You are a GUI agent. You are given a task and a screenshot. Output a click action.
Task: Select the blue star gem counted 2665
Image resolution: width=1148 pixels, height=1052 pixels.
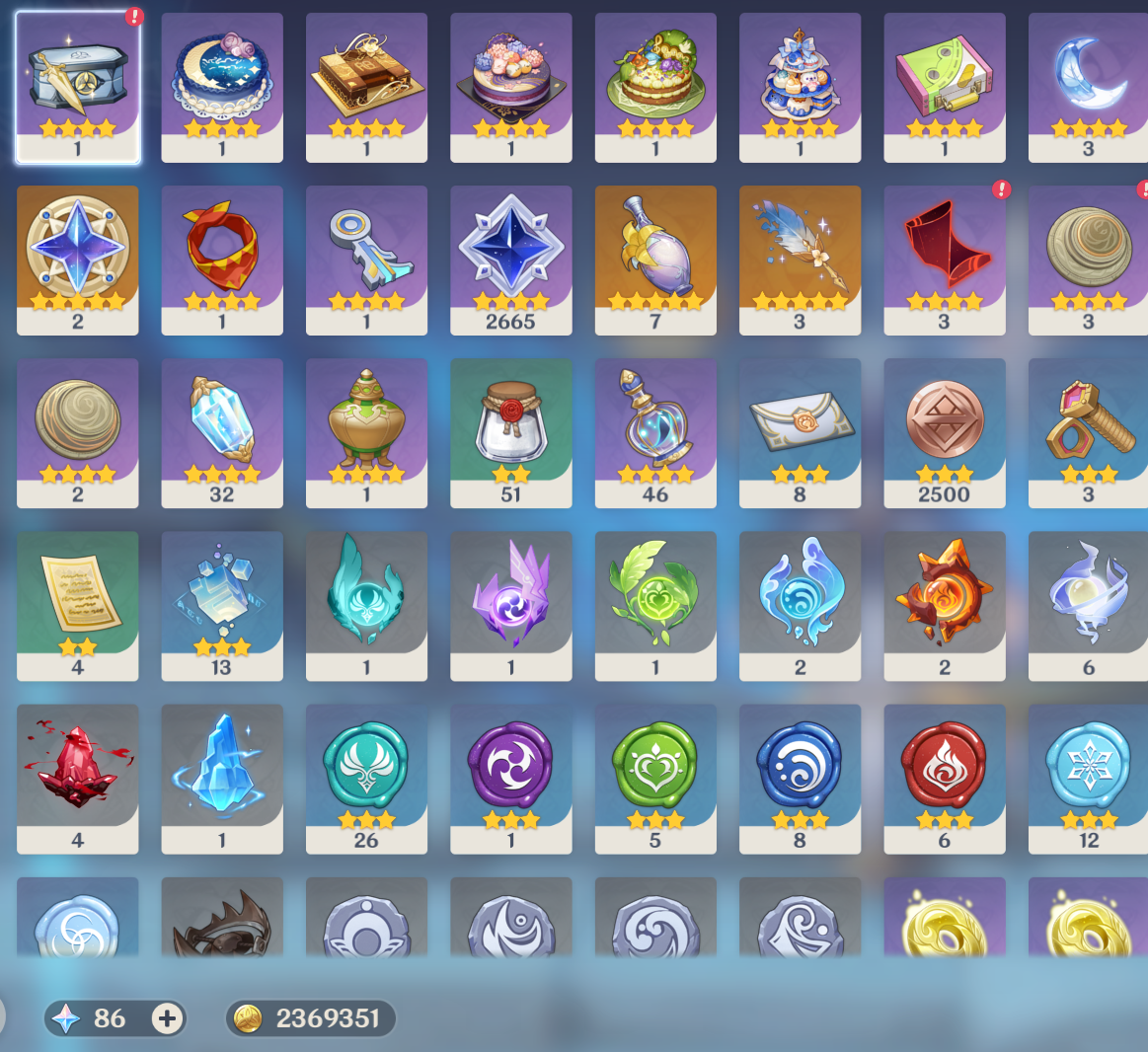pyautogui.click(x=511, y=260)
